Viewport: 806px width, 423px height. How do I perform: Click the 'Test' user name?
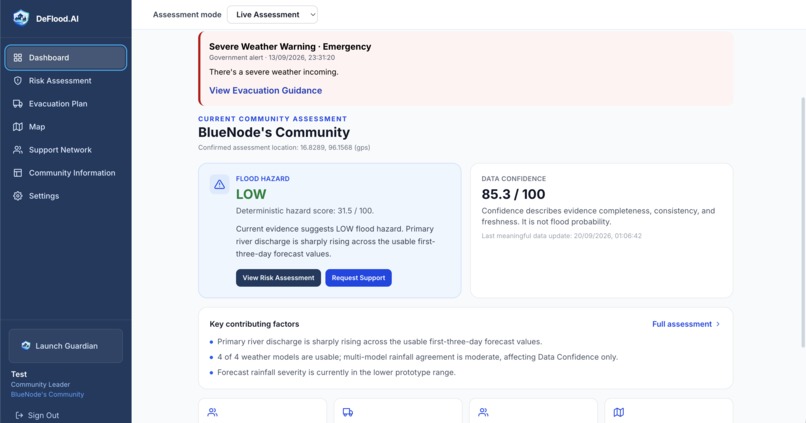(x=19, y=374)
